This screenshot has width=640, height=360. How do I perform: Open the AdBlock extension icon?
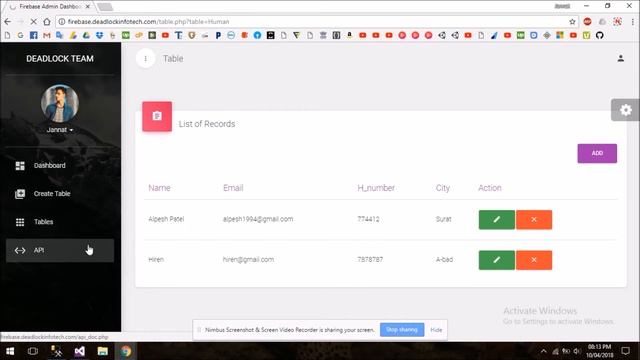(x=587, y=22)
